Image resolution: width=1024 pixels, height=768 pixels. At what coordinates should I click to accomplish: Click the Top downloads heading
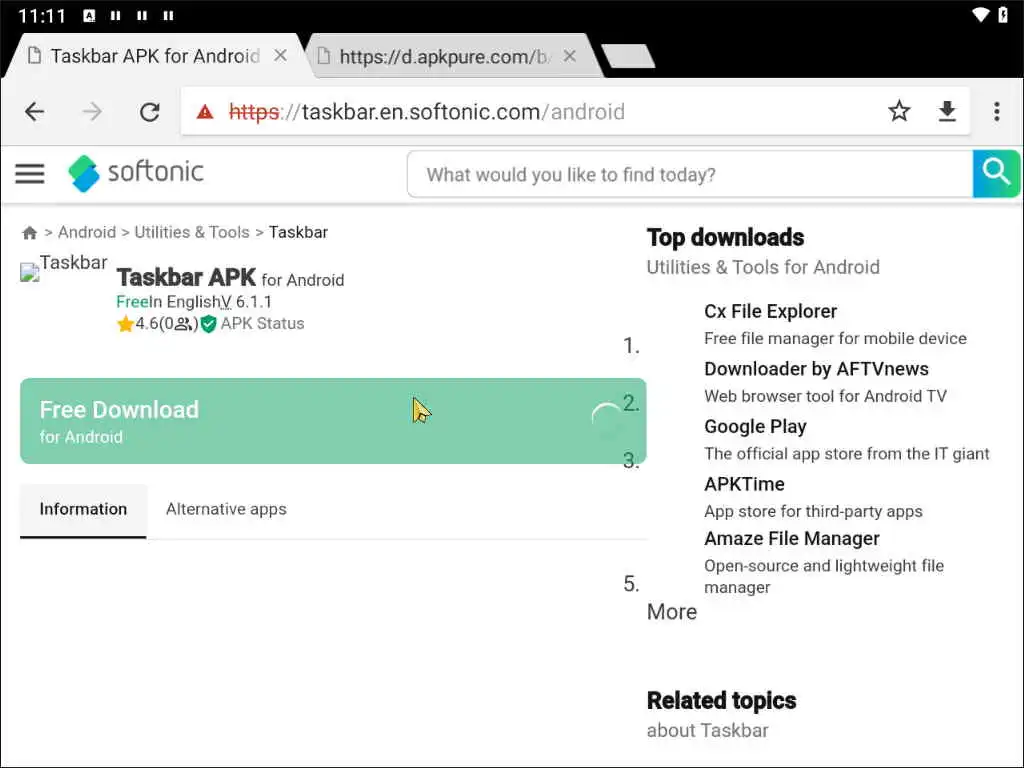726,238
